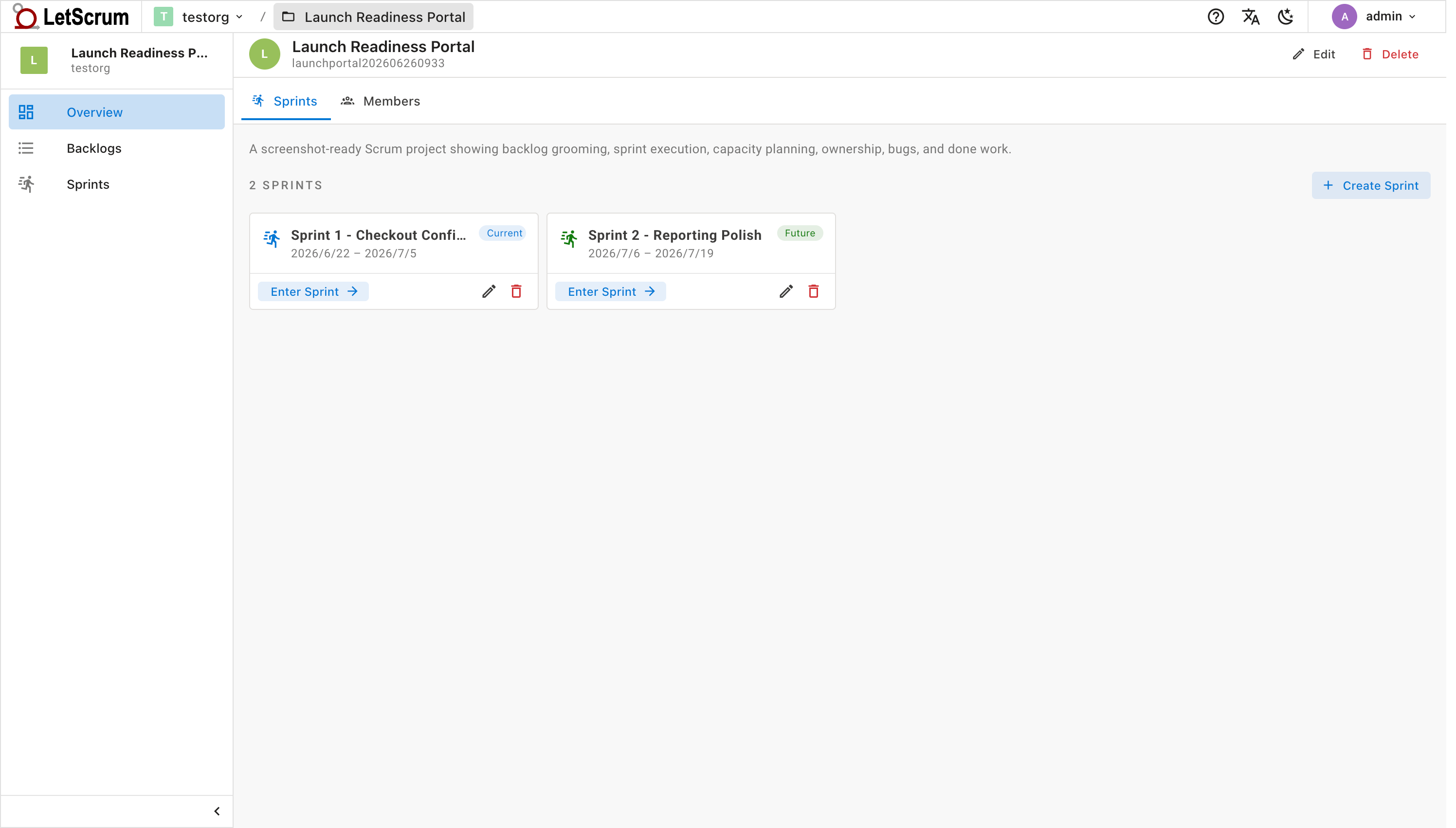Click the 2 SPRINTS heading
Screen dimensions: 1456x828
coord(286,185)
